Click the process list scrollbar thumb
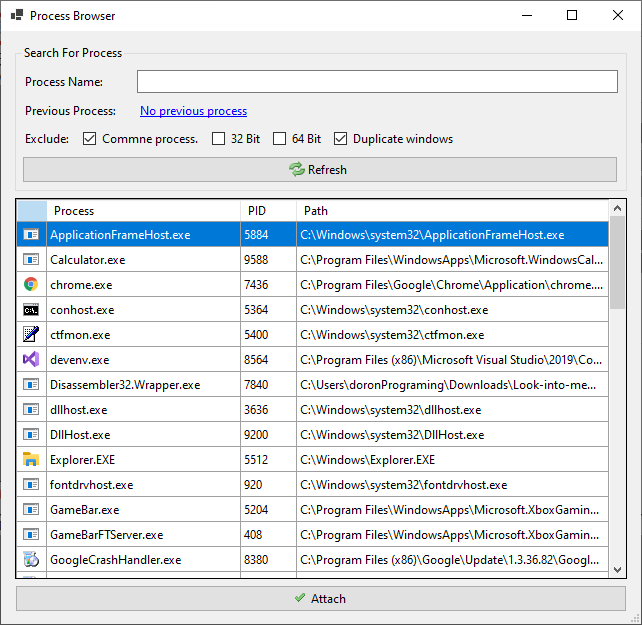642x625 pixels. click(x=617, y=263)
